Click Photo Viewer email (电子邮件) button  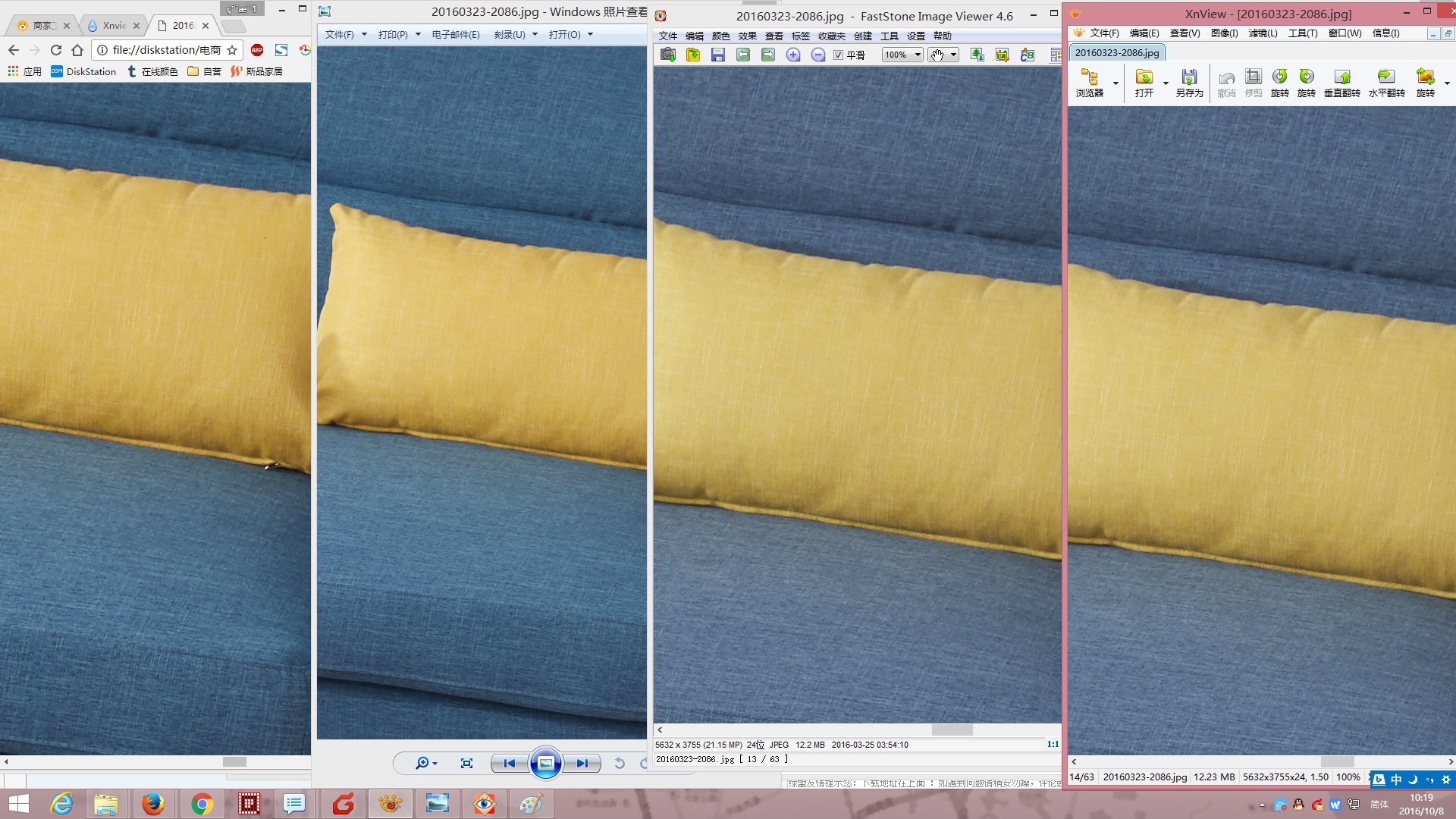(x=455, y=34)
